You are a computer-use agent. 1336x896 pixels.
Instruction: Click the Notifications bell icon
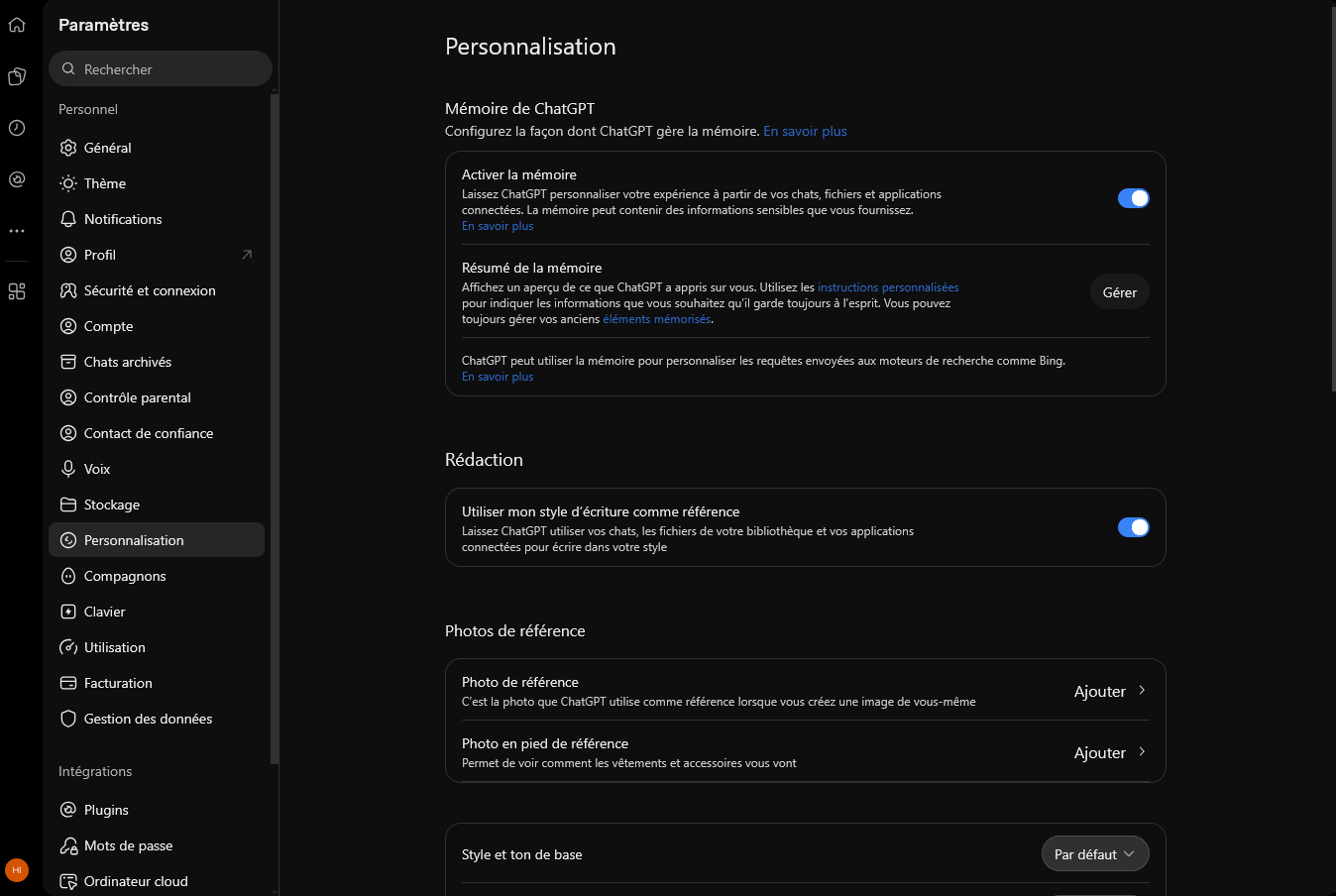click(x=68, y=219)
